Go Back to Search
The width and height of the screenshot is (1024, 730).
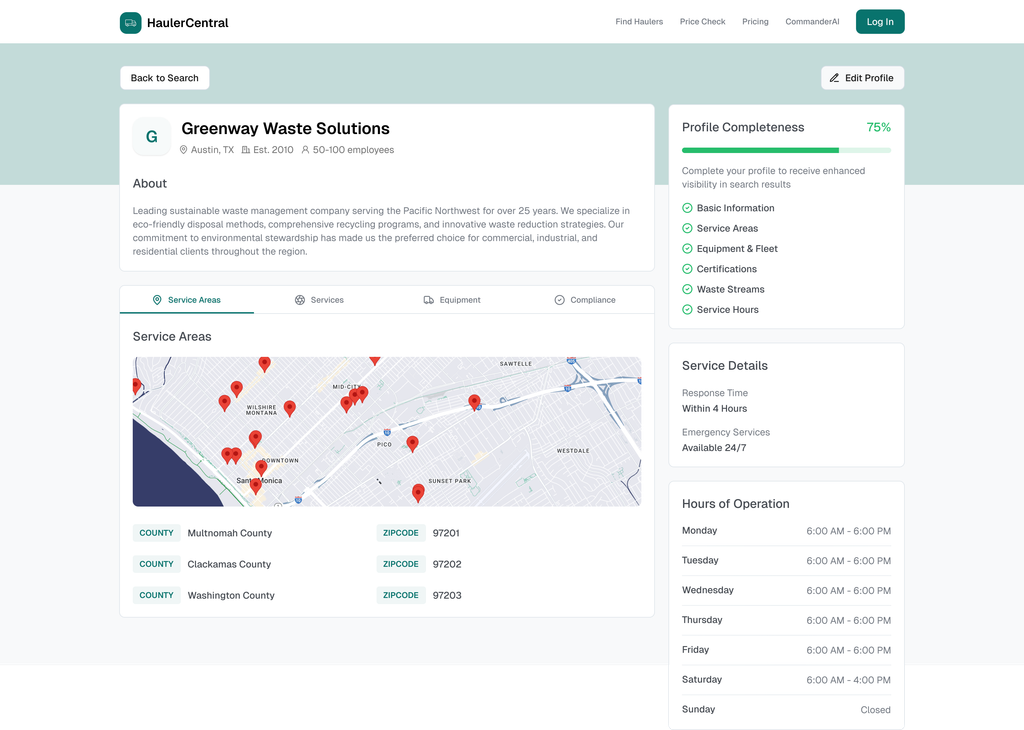point(165,78)
